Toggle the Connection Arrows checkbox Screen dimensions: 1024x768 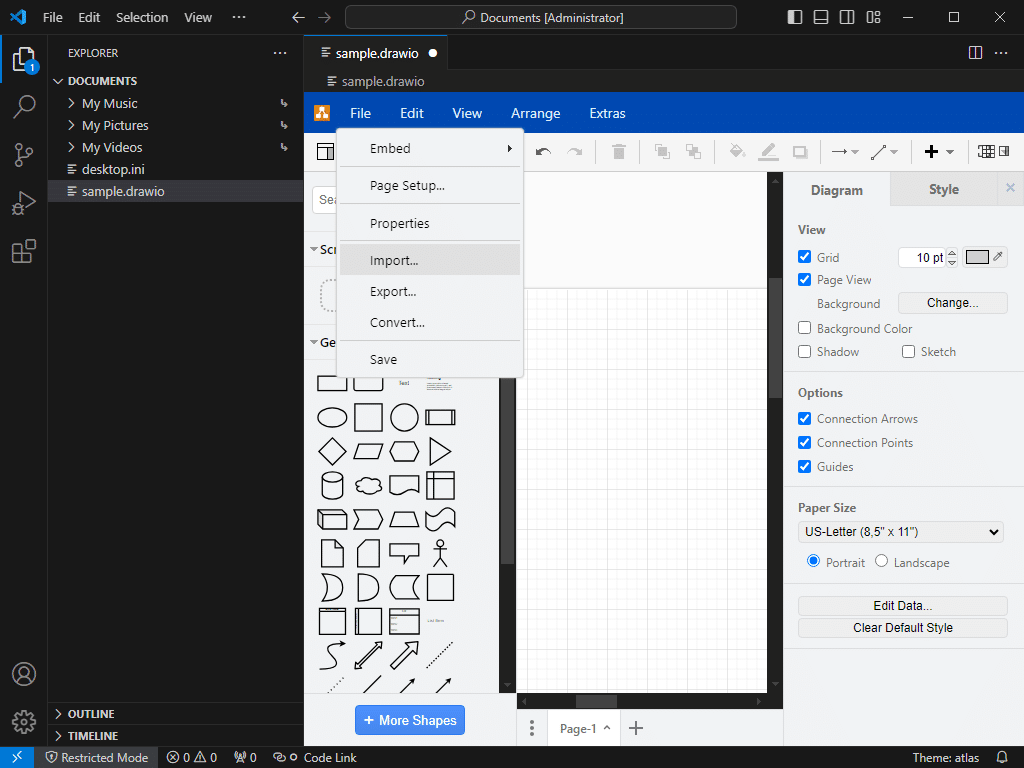click(805, 419)
